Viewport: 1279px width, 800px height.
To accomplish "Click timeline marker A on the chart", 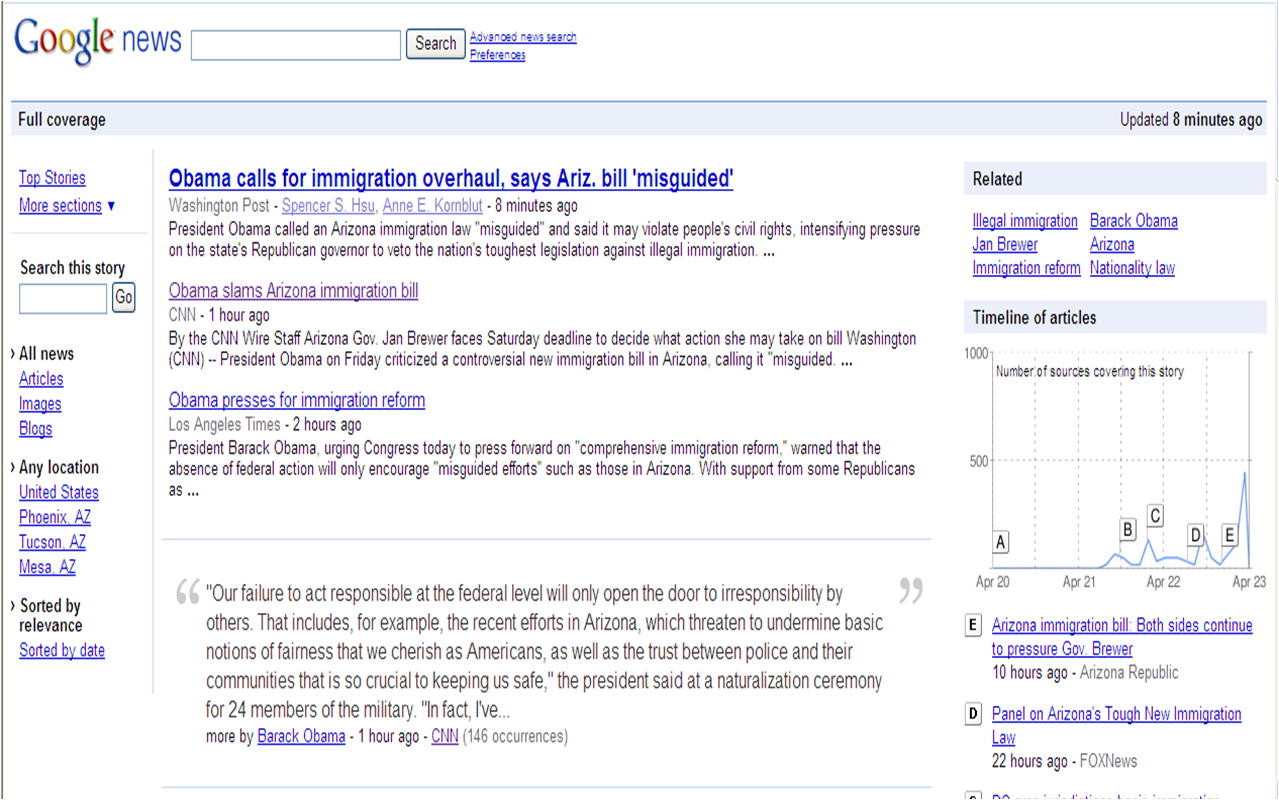I will coord(1000,542).
